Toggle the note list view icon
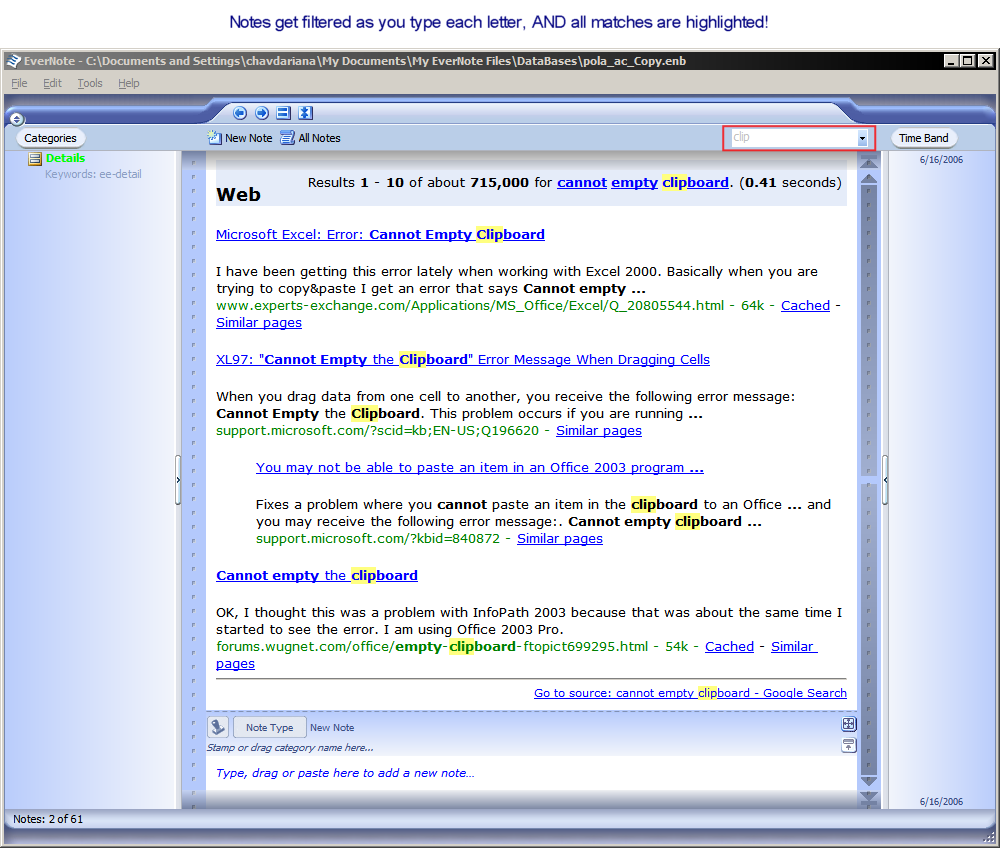Viewport: 1000px width, 848px height. 284,113
